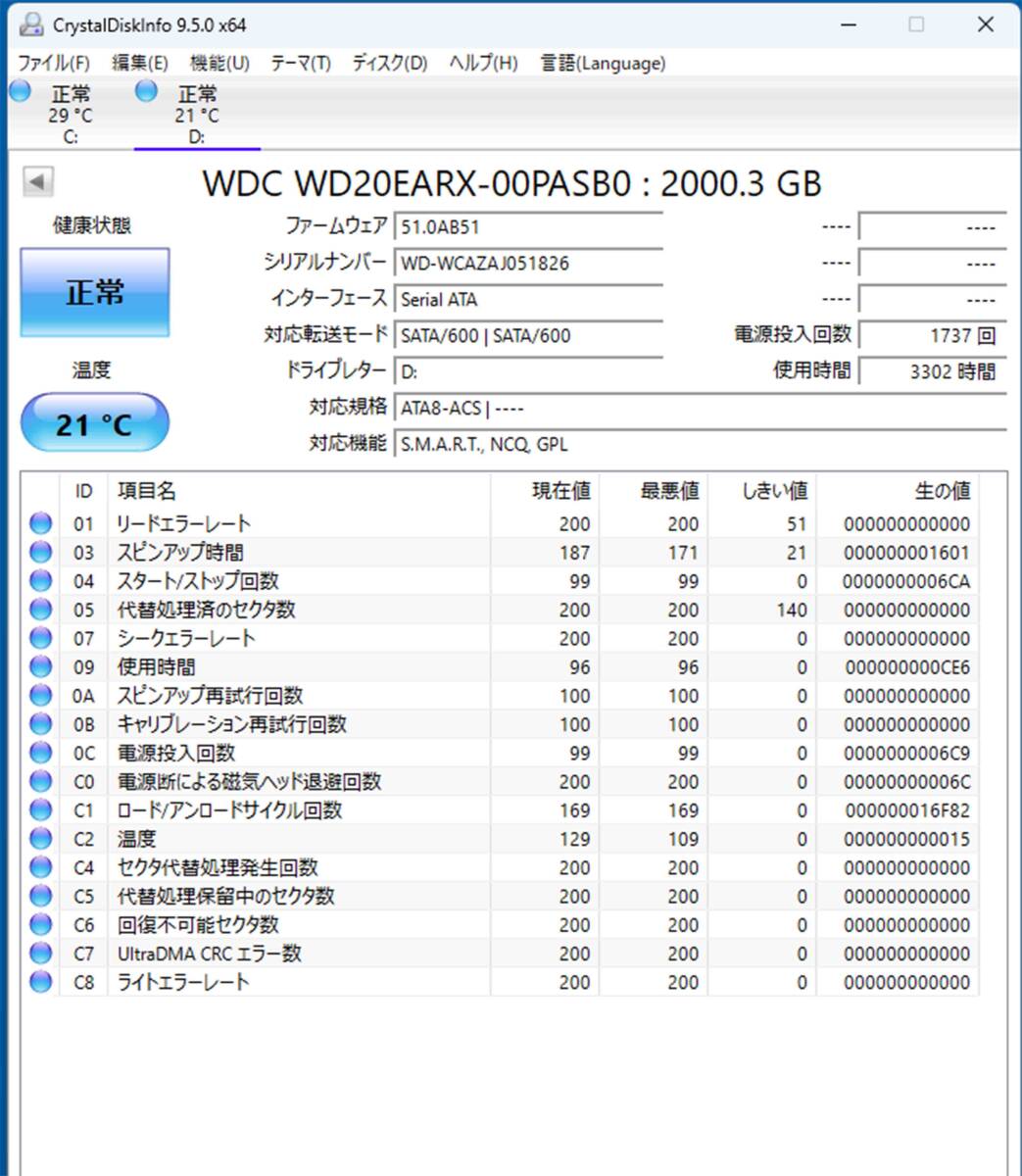Click the serial number field WD-WCAZAJ051826
This screenshot has height=1176, width=1022.
529,263
